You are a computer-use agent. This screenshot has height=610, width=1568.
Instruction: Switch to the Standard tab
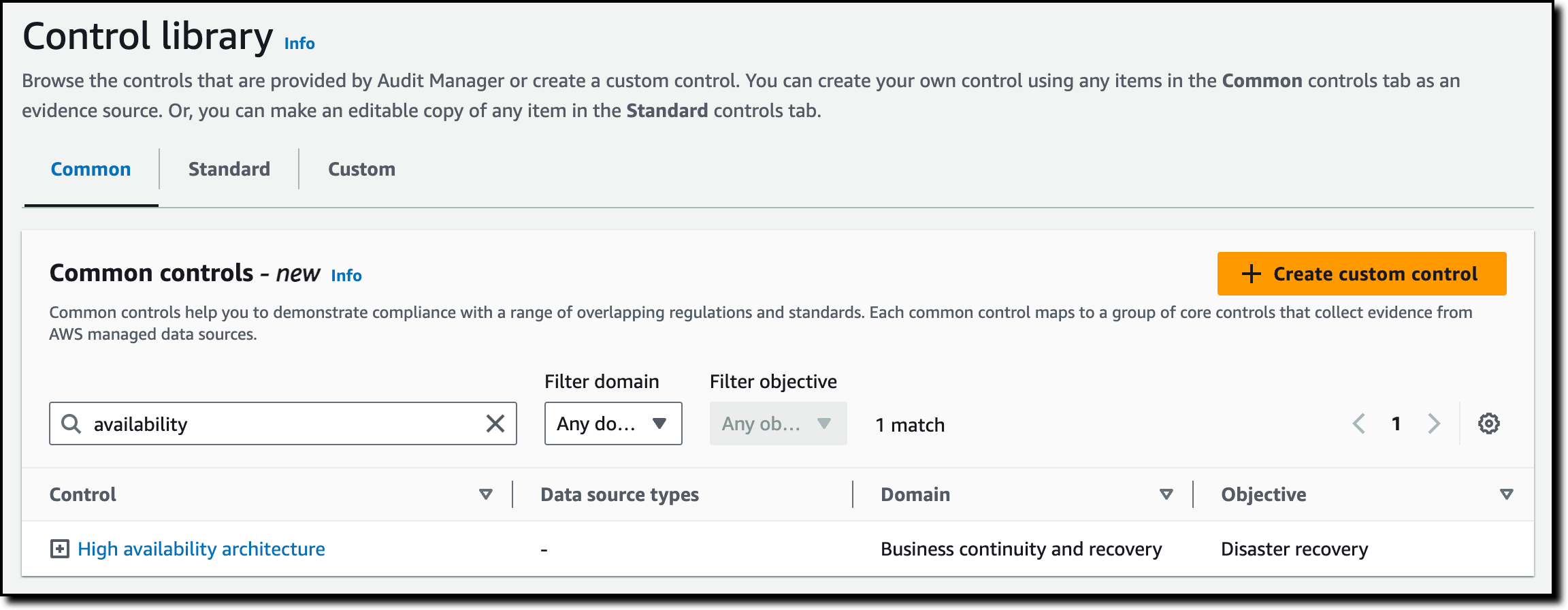(229, 169)
